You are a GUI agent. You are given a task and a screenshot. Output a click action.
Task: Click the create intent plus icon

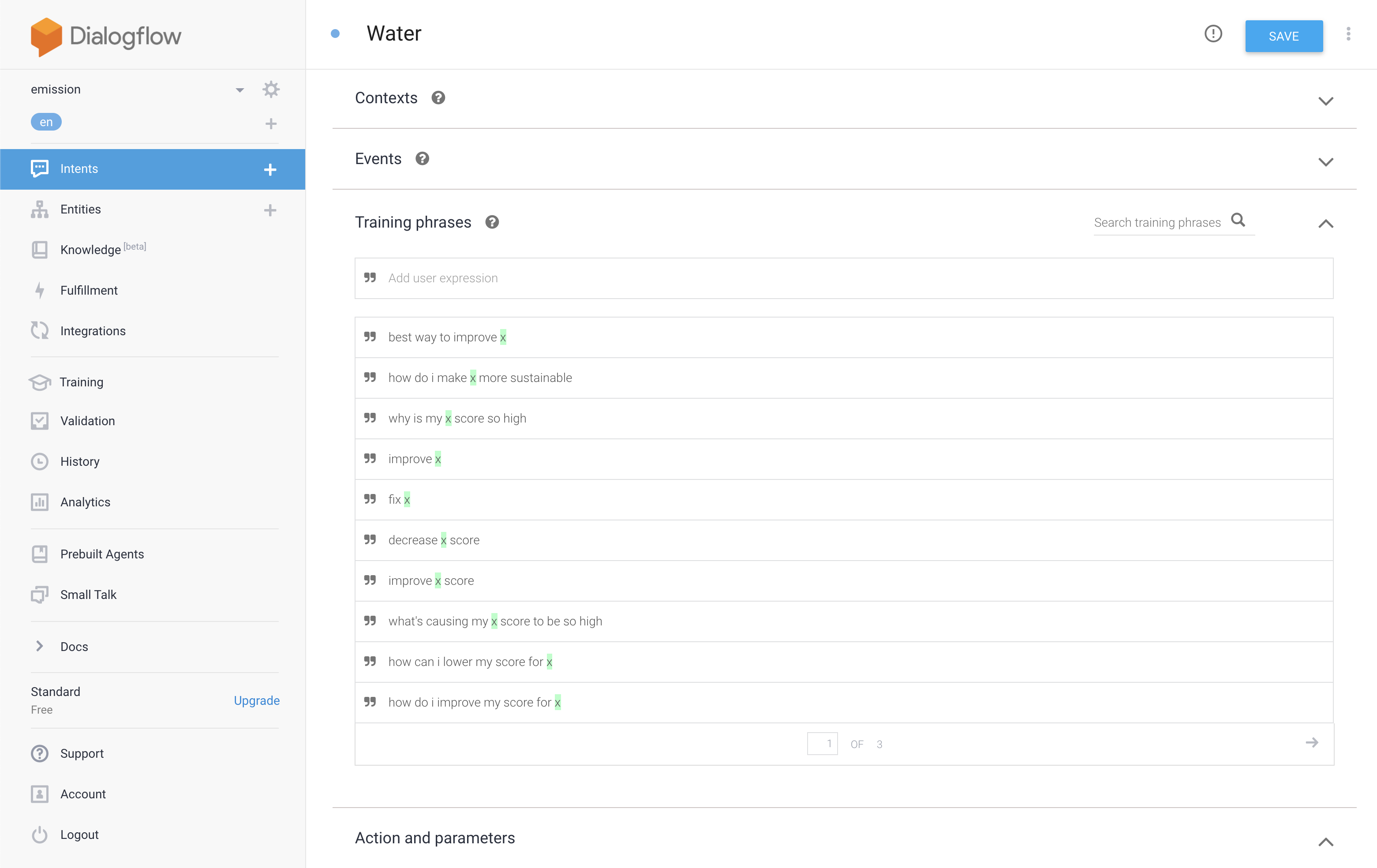[x=270, y=169]
